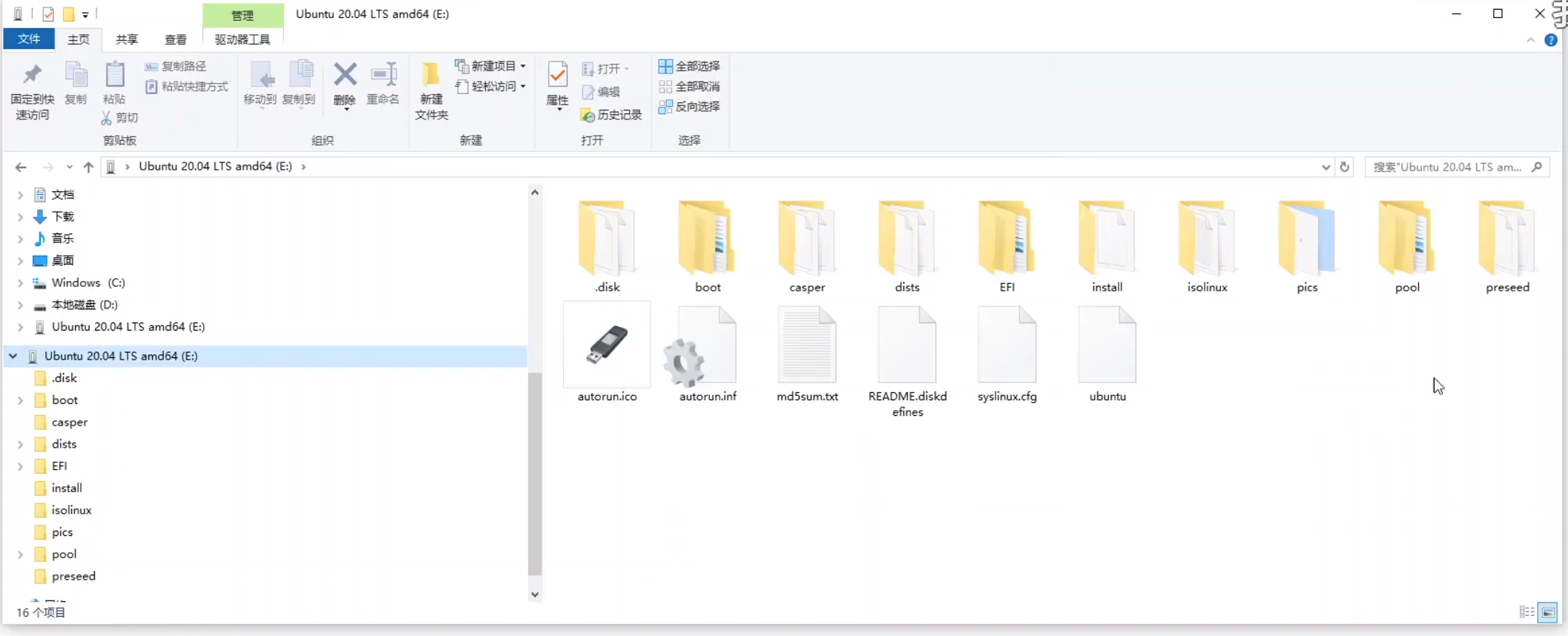
Task: Select the md5sum.txt file
Action: click(x=807, y=354)
